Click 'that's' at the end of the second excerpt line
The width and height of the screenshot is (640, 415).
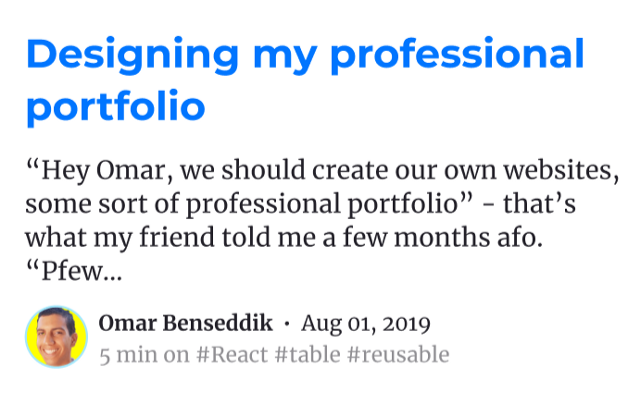(539, 204)
